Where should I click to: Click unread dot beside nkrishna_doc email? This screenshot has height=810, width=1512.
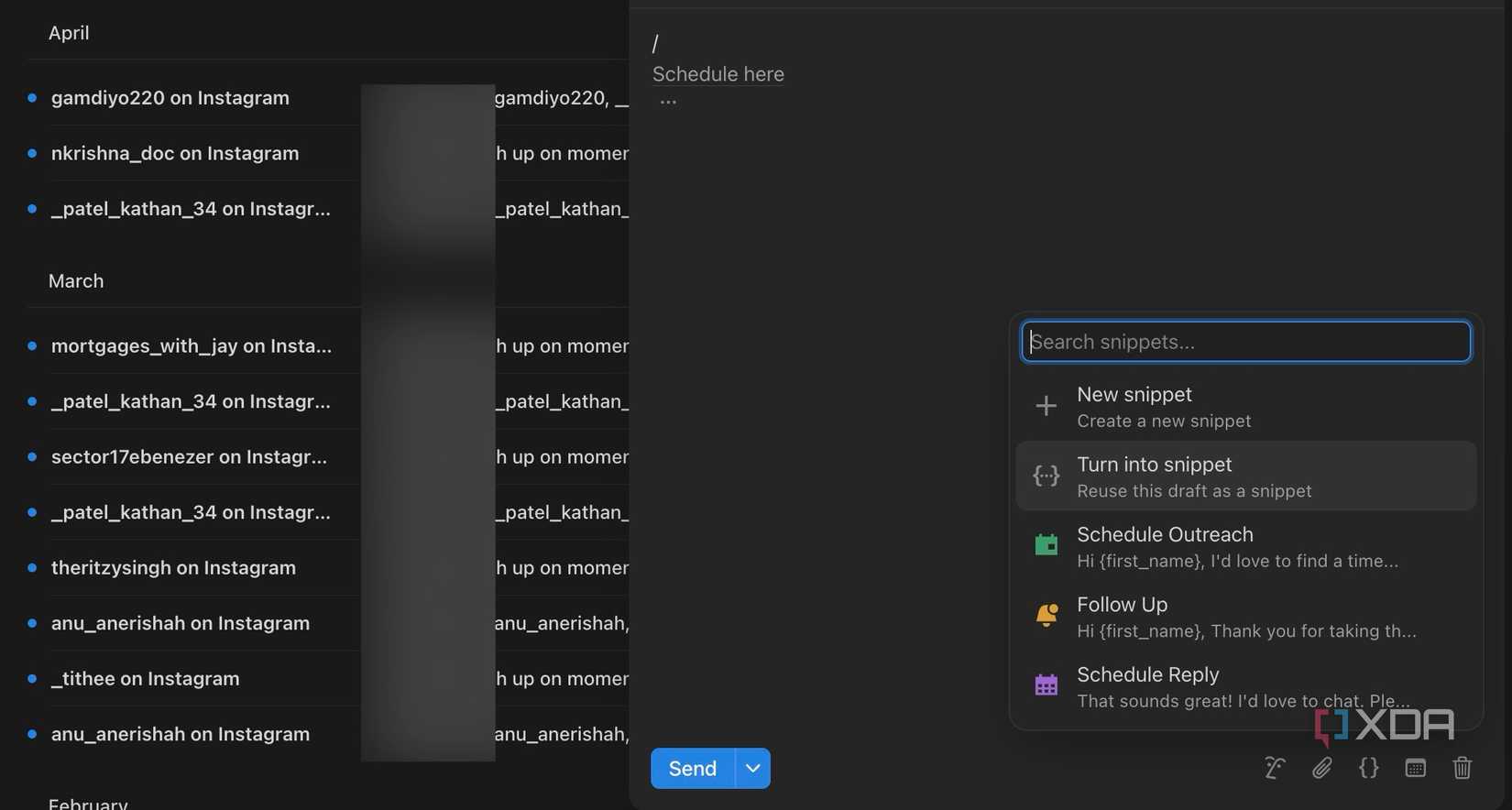click(x=32, y=153)
